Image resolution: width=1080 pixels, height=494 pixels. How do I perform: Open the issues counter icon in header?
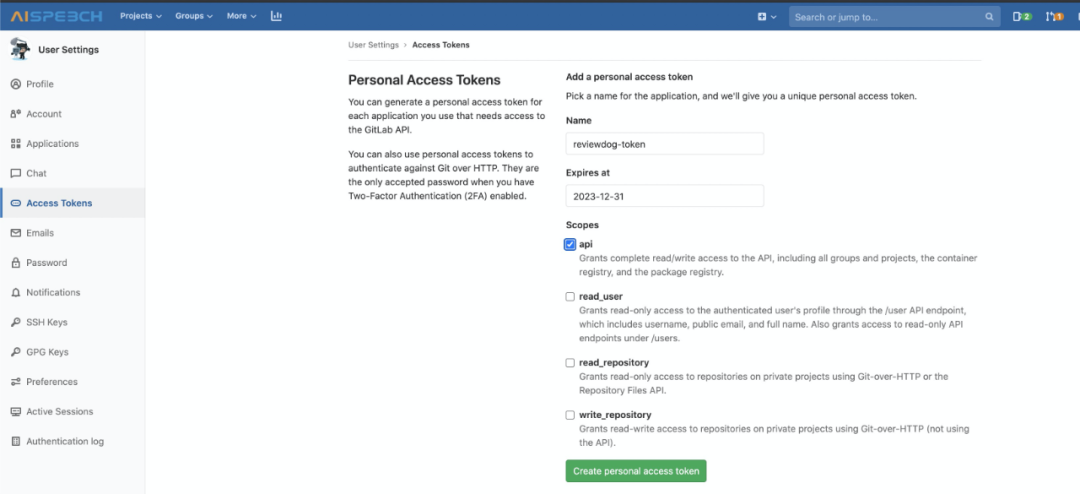click(1021, 17)
